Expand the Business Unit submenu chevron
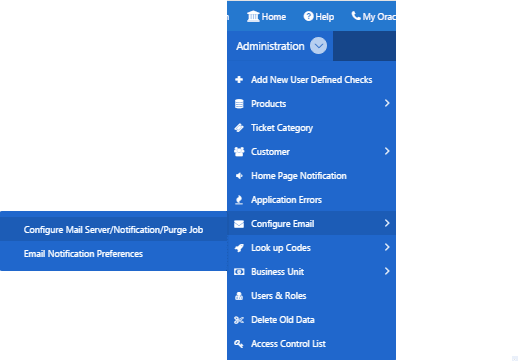Viewport: 518px width, 361px height. (x=387, y=271)
